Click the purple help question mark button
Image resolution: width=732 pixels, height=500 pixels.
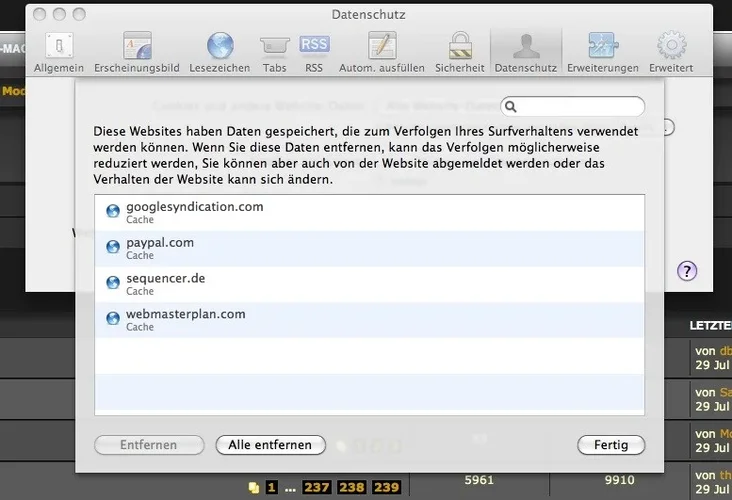coord(687,271)
